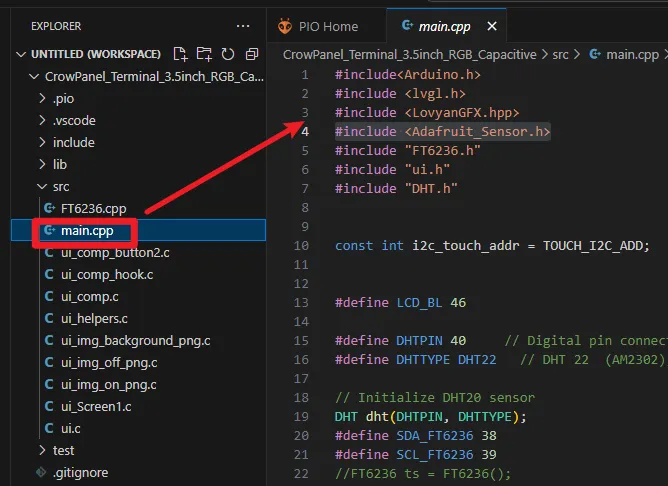Switch to the PIO Home tab
Image resolution: width=668 pixels, height=486 pixels.
click(328, 26)
